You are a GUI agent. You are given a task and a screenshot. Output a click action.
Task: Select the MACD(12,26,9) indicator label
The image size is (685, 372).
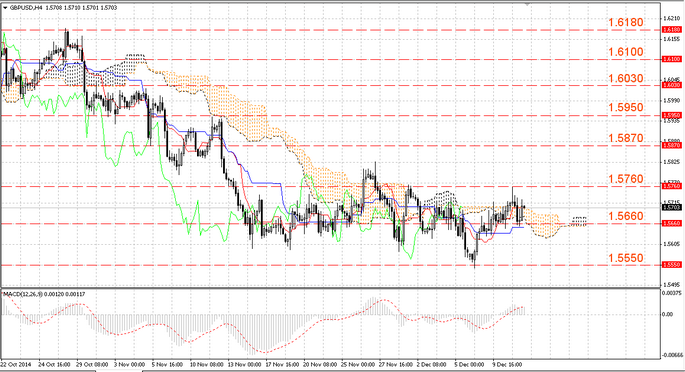point(22,294)
